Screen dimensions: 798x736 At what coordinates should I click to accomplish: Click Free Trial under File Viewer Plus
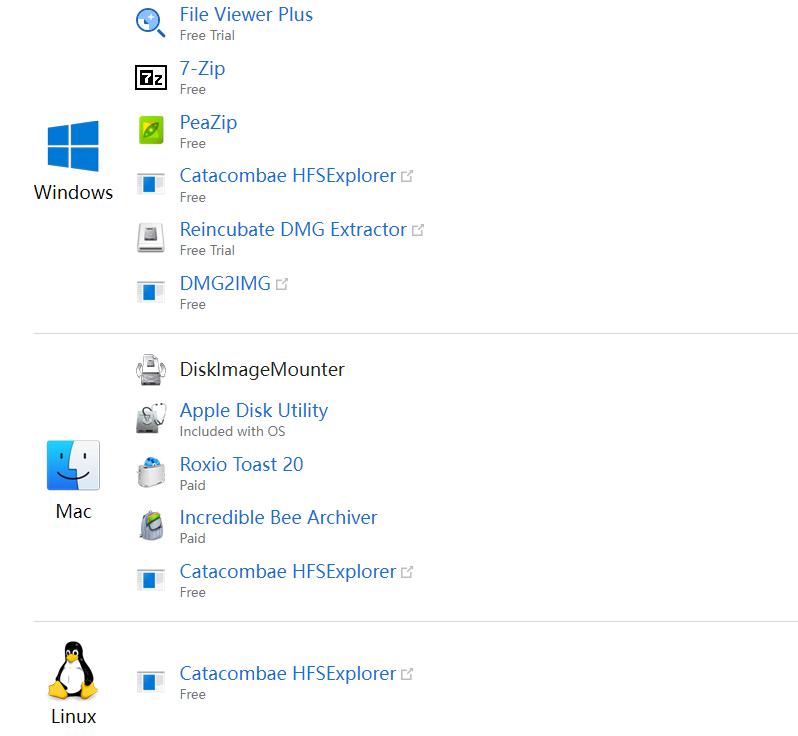(x=207, y=36)
